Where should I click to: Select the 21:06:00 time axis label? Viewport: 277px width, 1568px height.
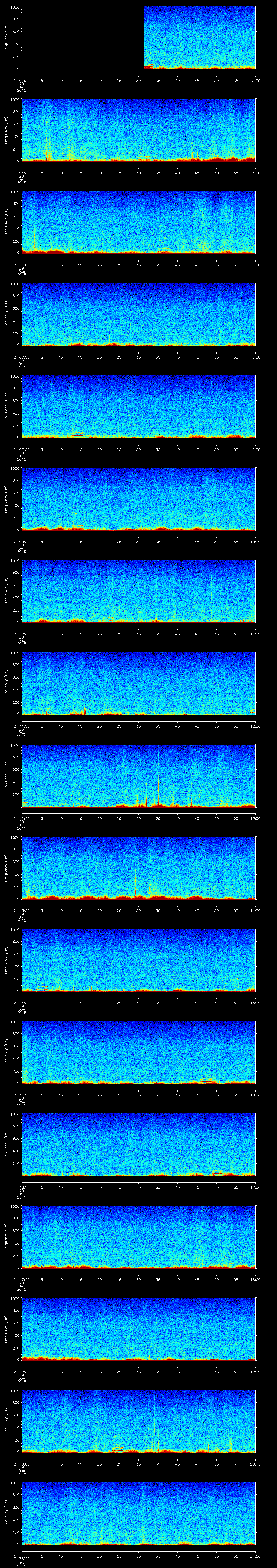[x=21, y=265]
